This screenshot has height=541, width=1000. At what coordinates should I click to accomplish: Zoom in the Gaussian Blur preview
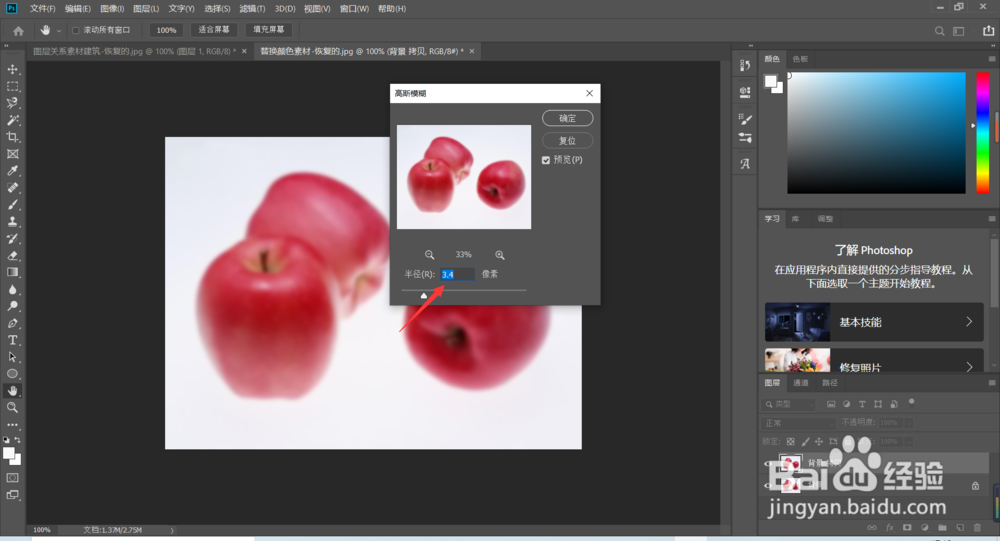(499, 255)
